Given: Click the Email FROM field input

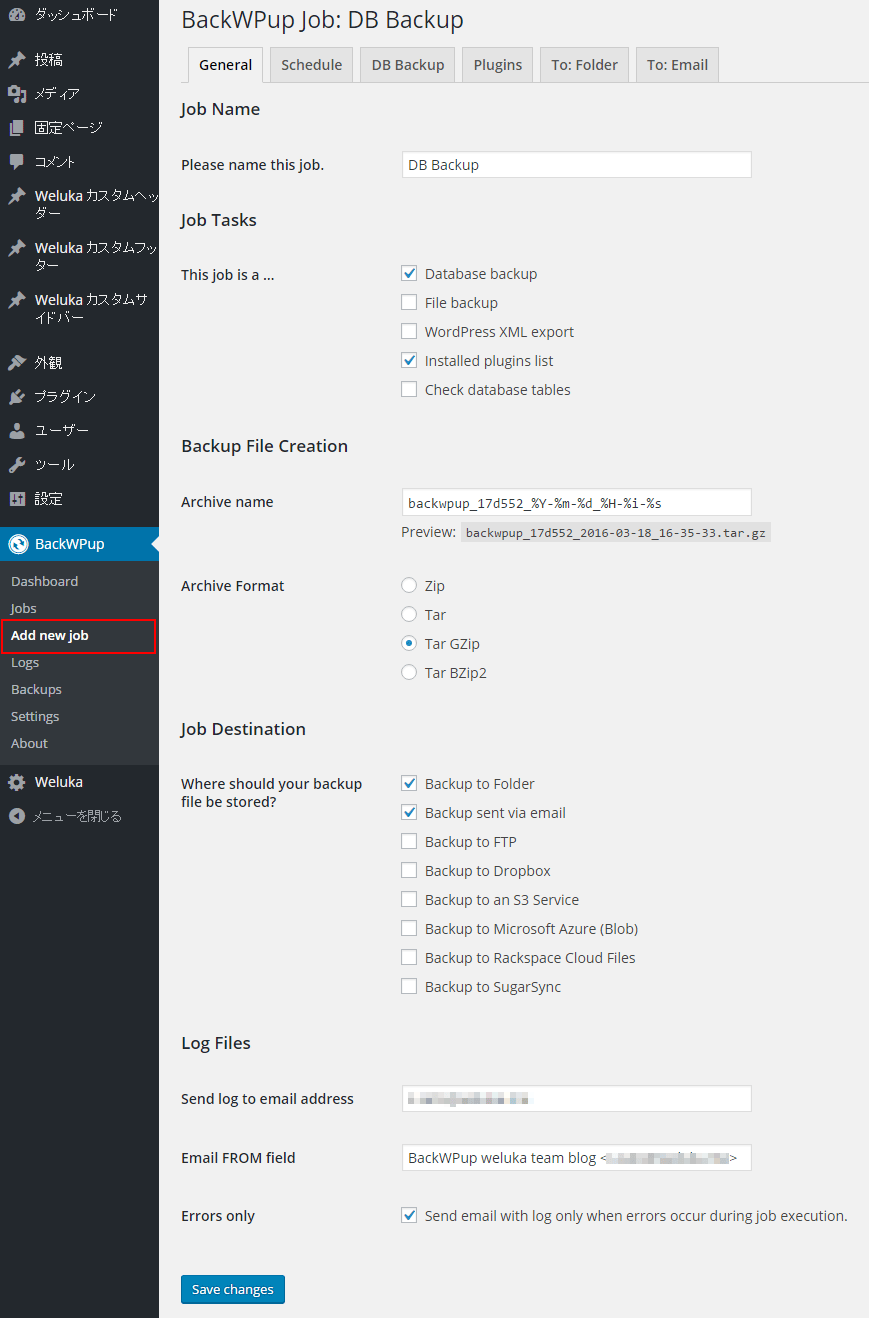Looking at the screenshot, I should [576, 1157].
